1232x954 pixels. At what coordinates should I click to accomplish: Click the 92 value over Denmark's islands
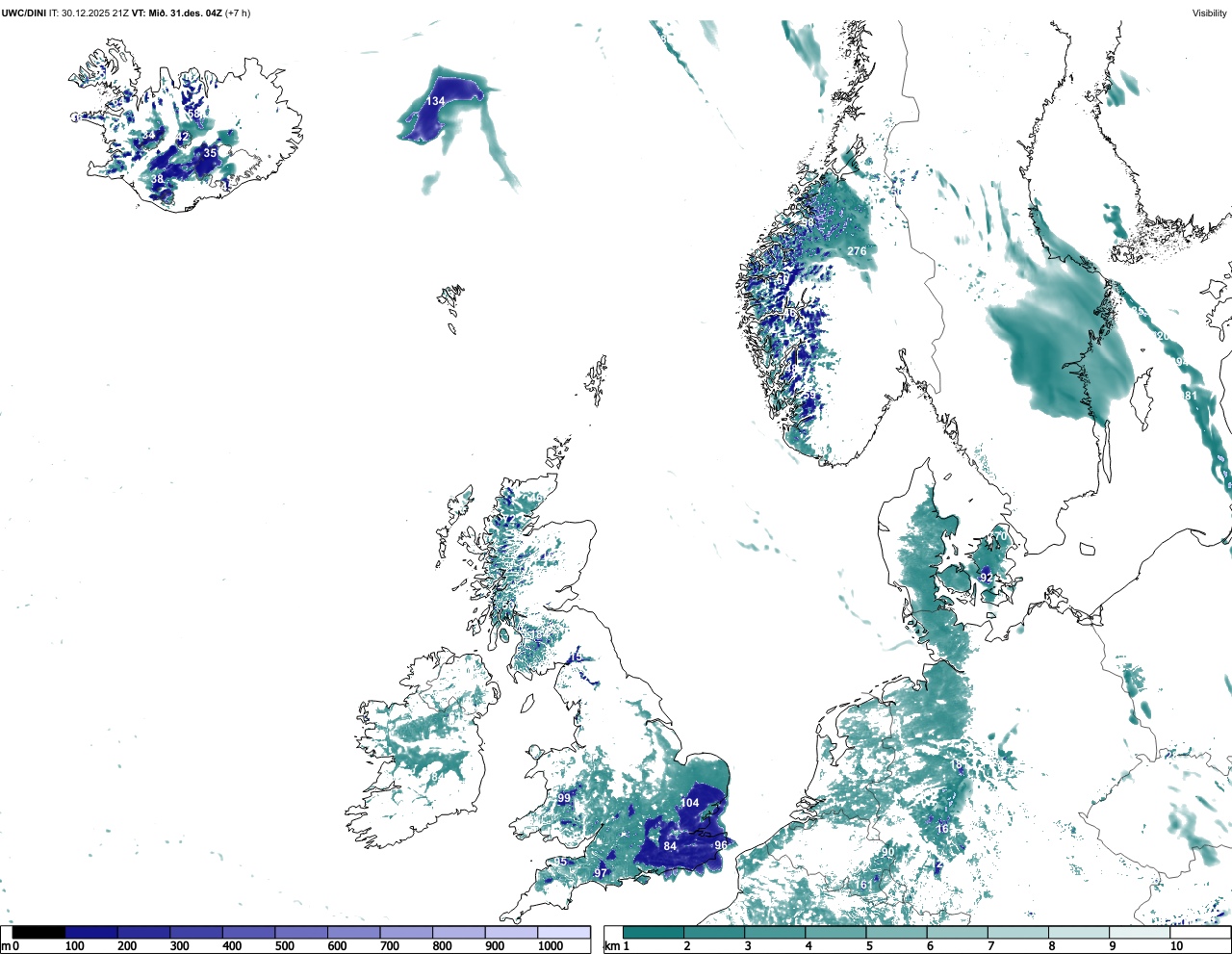click(986, 578)
